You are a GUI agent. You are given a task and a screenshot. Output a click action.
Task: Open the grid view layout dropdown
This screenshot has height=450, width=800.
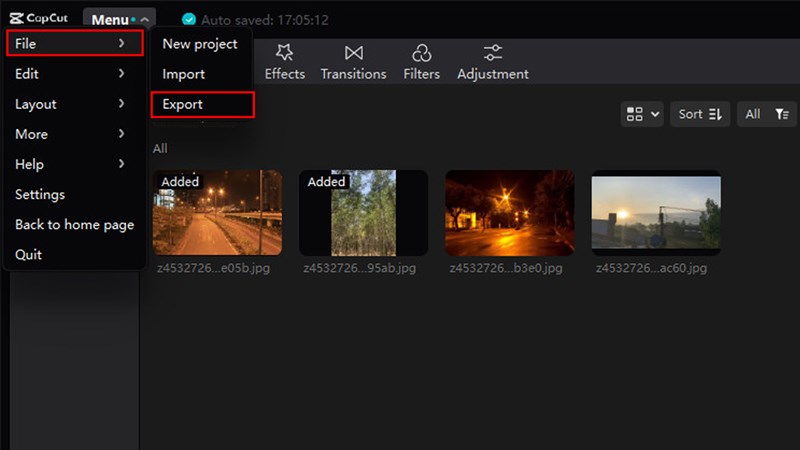642,114
